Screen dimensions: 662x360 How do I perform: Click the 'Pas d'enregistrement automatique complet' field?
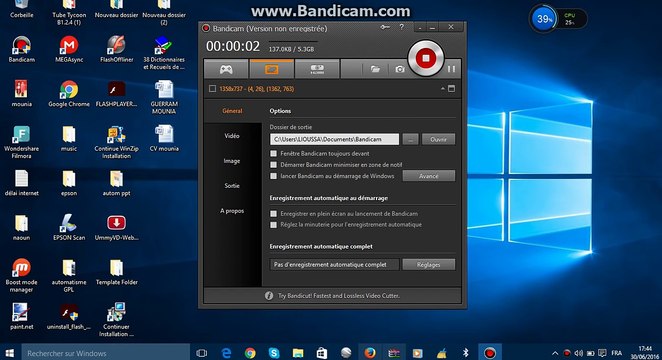pyautogui.click(x=334, y=265)
